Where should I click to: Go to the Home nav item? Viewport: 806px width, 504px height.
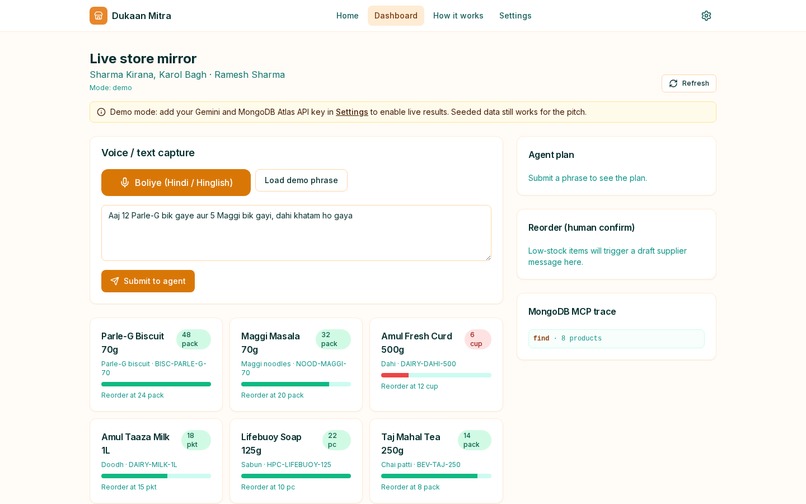point(347,16)
